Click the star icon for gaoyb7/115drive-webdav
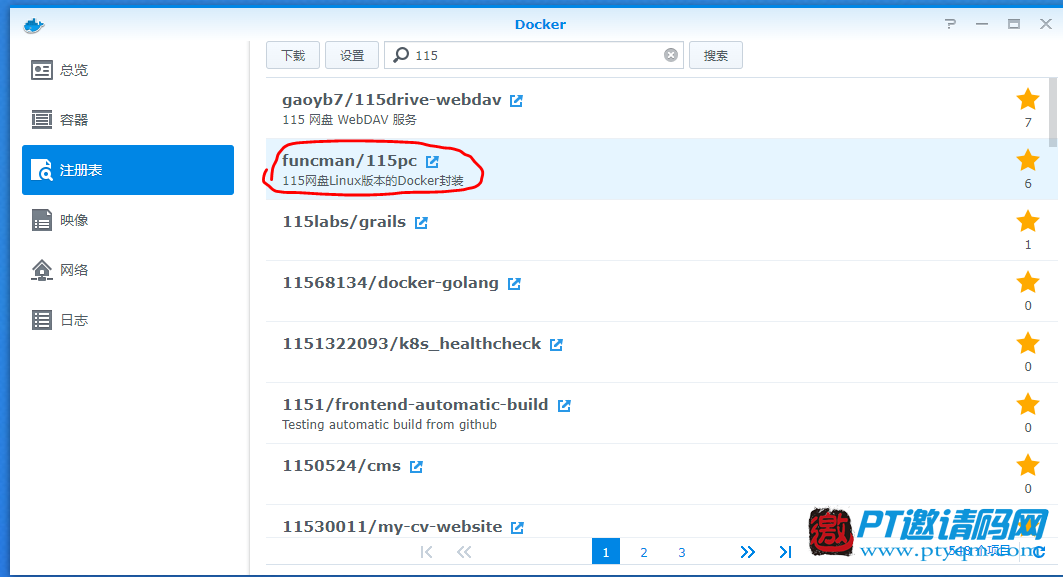This screenshot has width=1063, height=577. click(1028, 100)
